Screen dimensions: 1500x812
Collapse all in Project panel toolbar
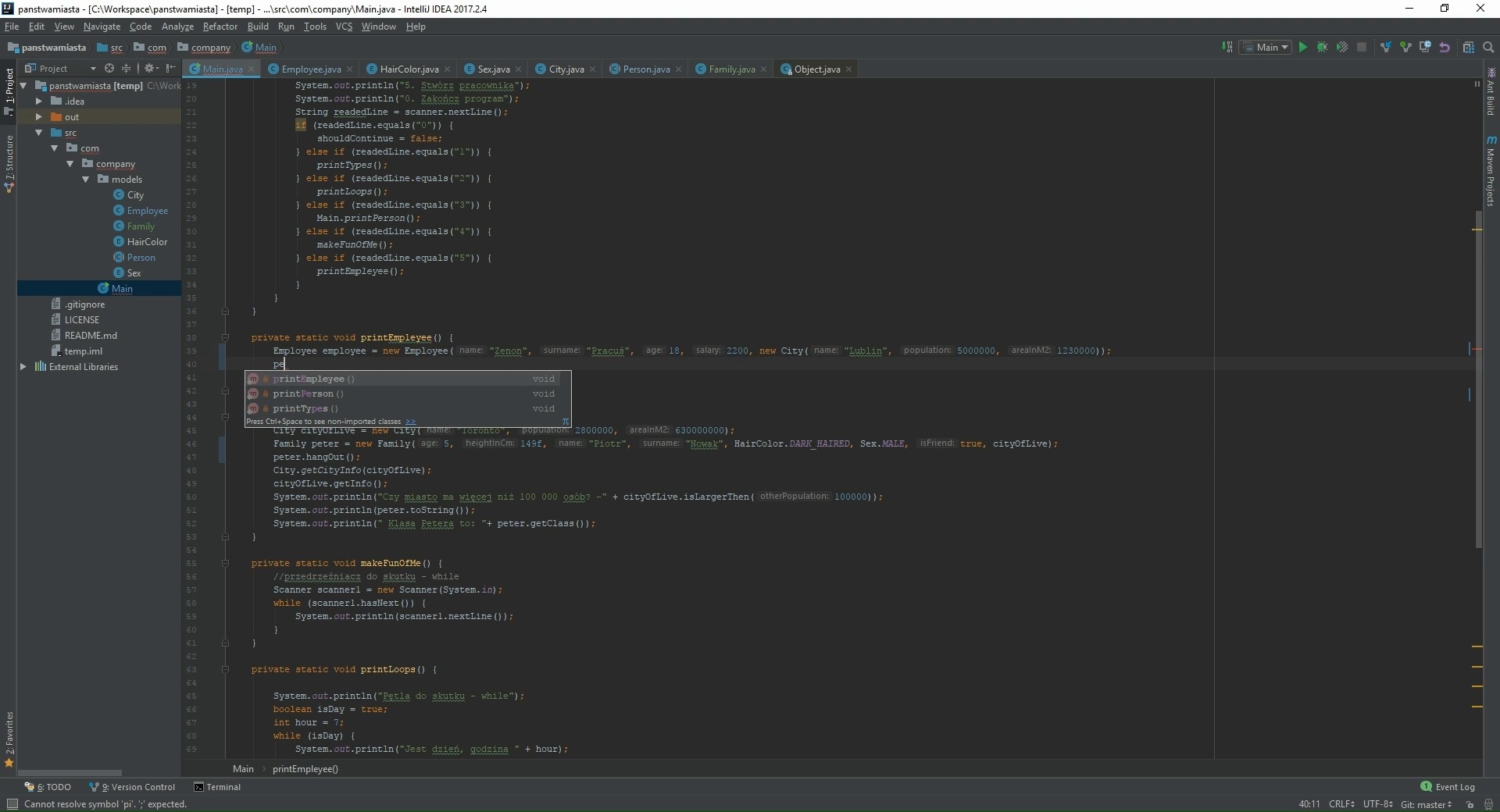[127, 69]
